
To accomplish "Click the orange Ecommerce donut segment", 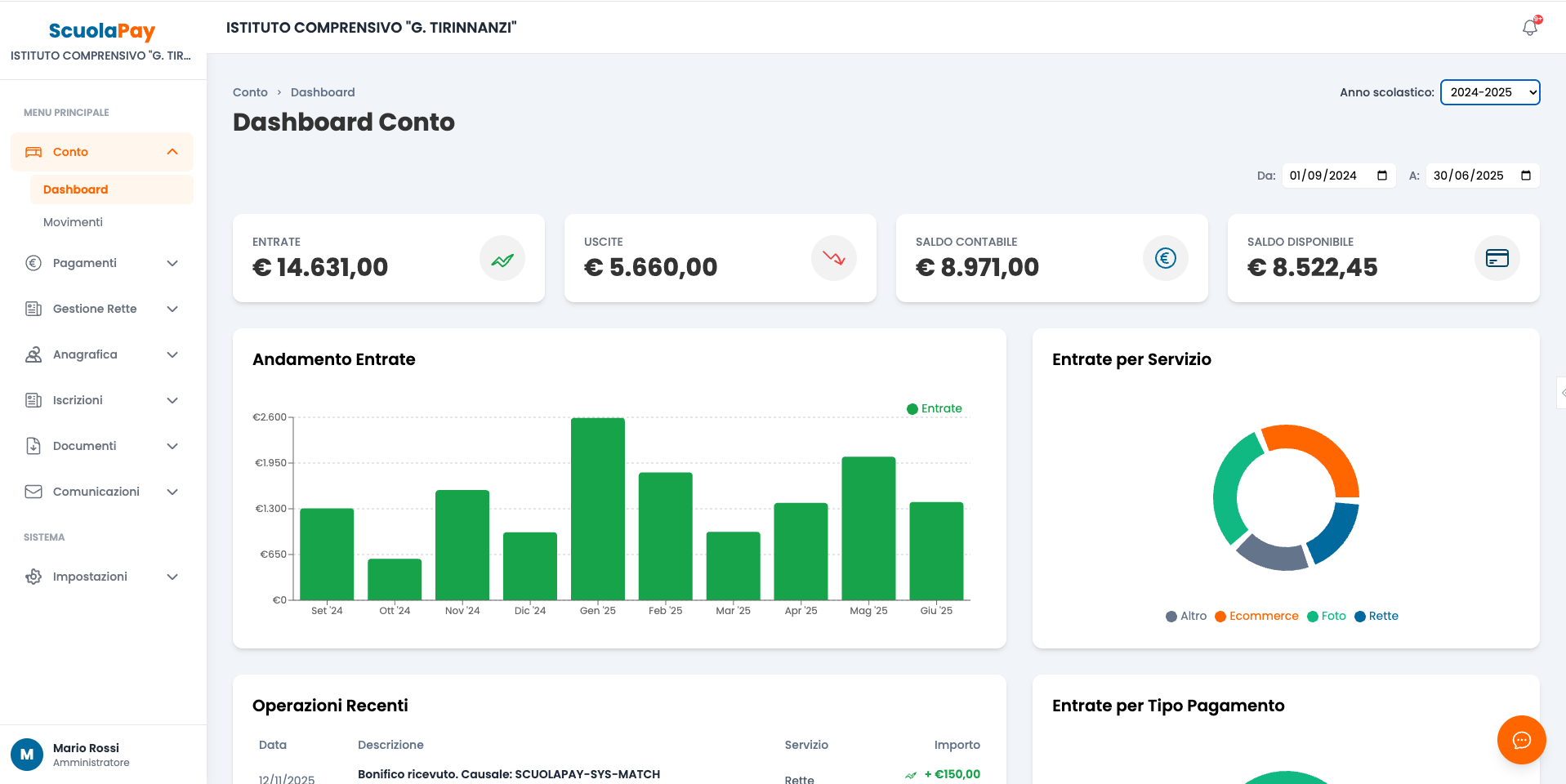I will click(1323, 451).
